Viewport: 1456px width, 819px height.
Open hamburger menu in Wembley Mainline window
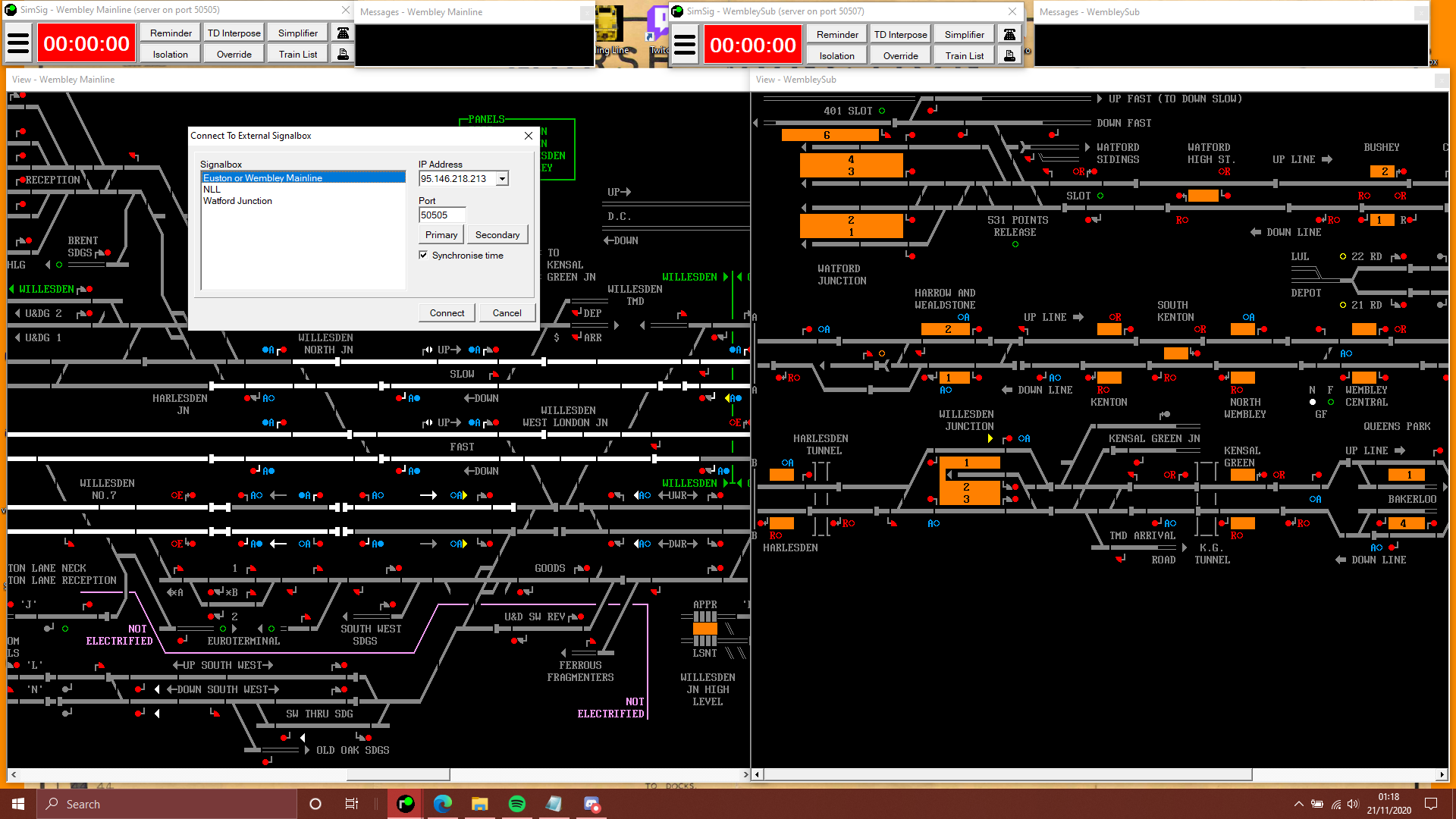[x=18, y=43]
